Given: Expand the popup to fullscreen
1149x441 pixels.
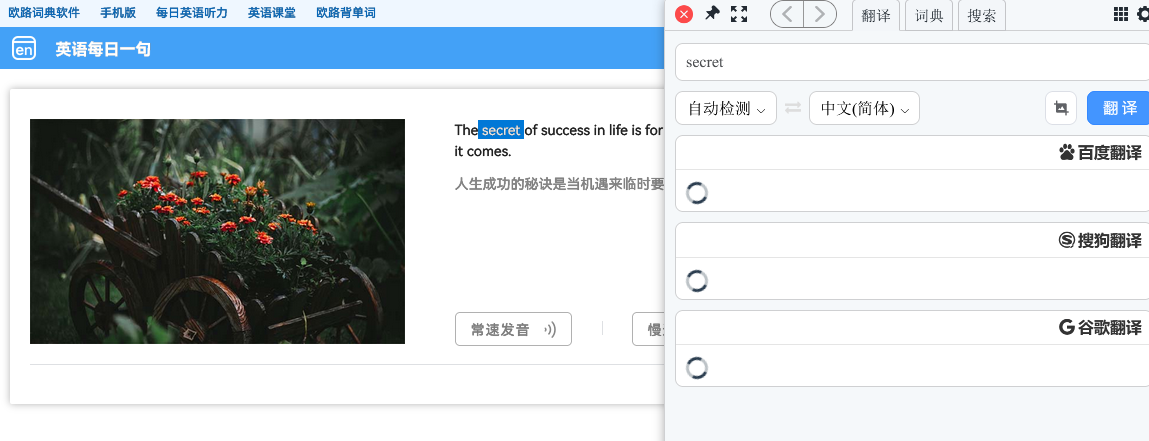Looking at the screenshot, I should (x=739, y=14).
